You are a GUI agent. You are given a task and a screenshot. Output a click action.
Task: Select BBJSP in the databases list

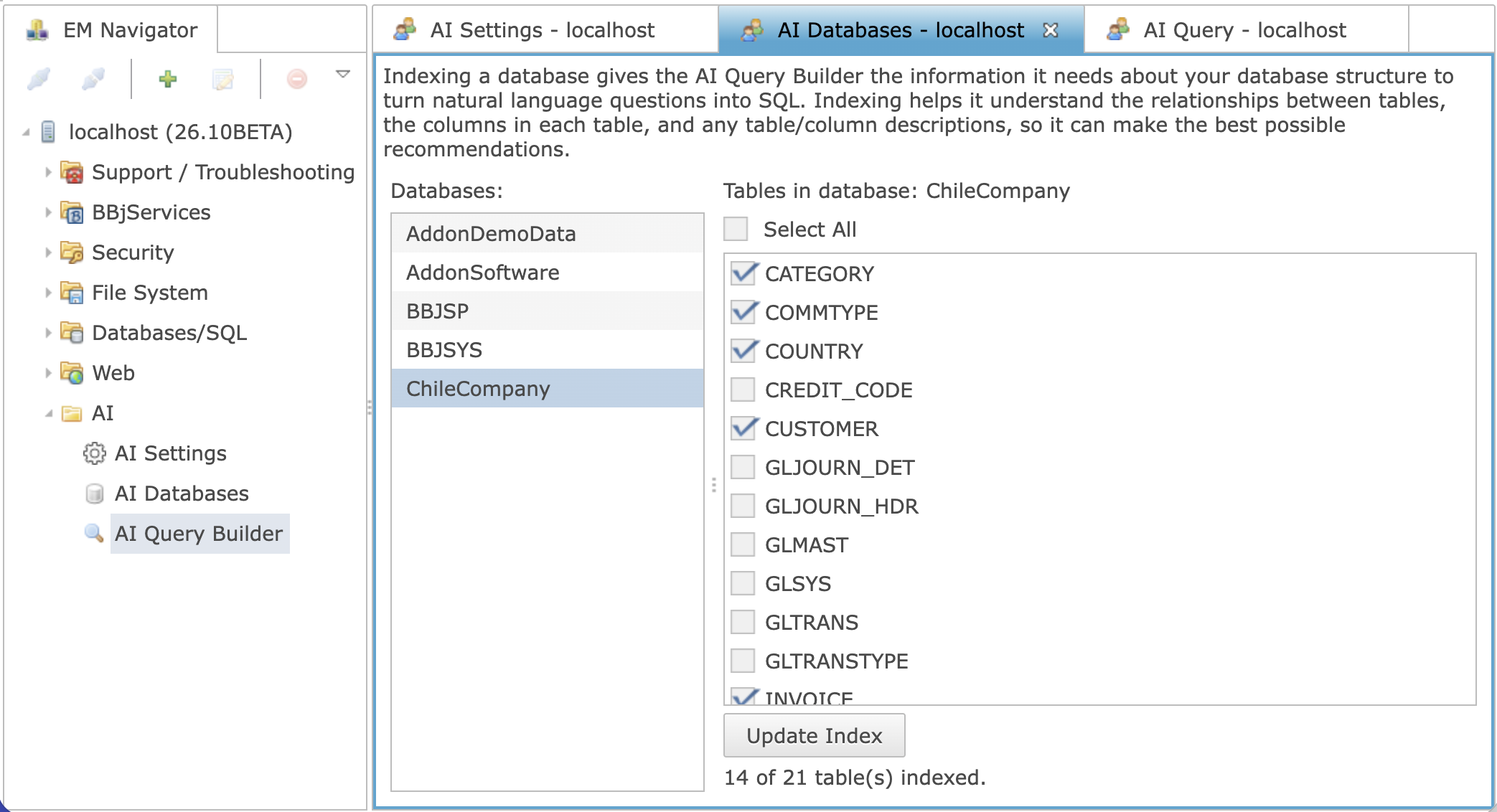548,311
